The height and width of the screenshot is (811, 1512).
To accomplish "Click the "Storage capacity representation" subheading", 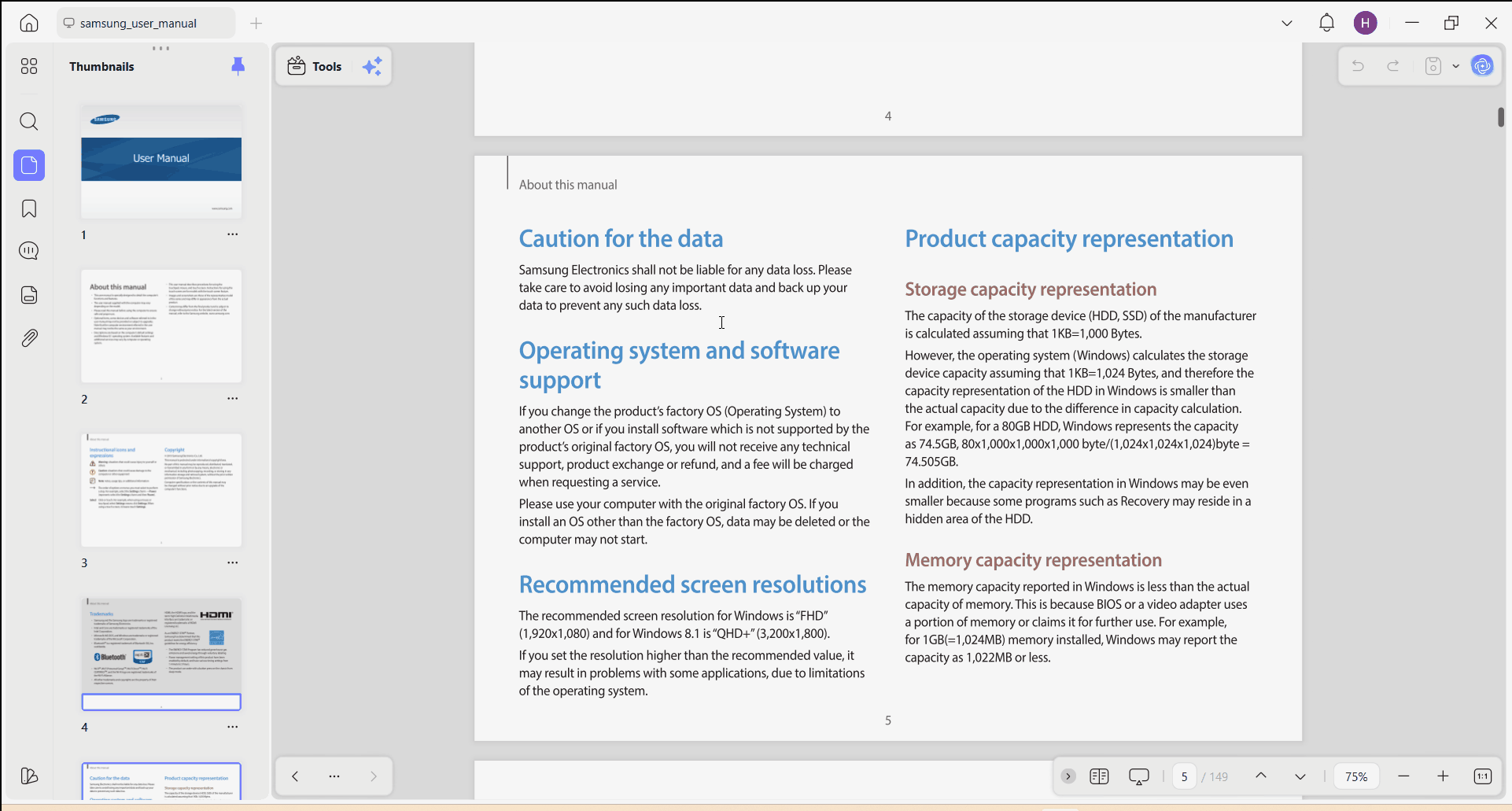I will point(1031,289).
